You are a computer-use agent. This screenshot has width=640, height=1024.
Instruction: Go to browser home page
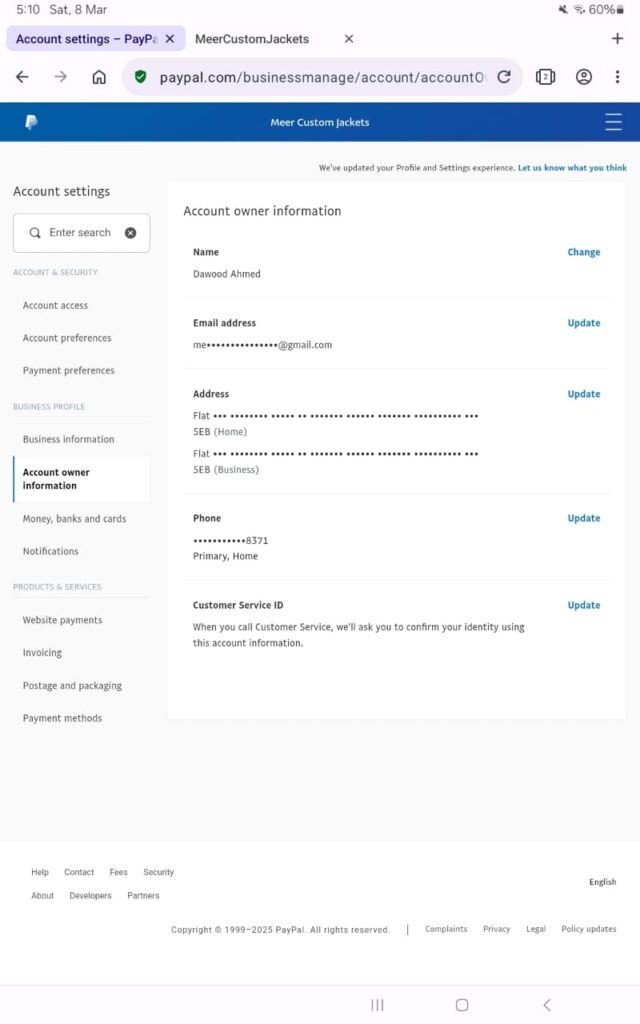pyautogui.click(x=99, y=77)
